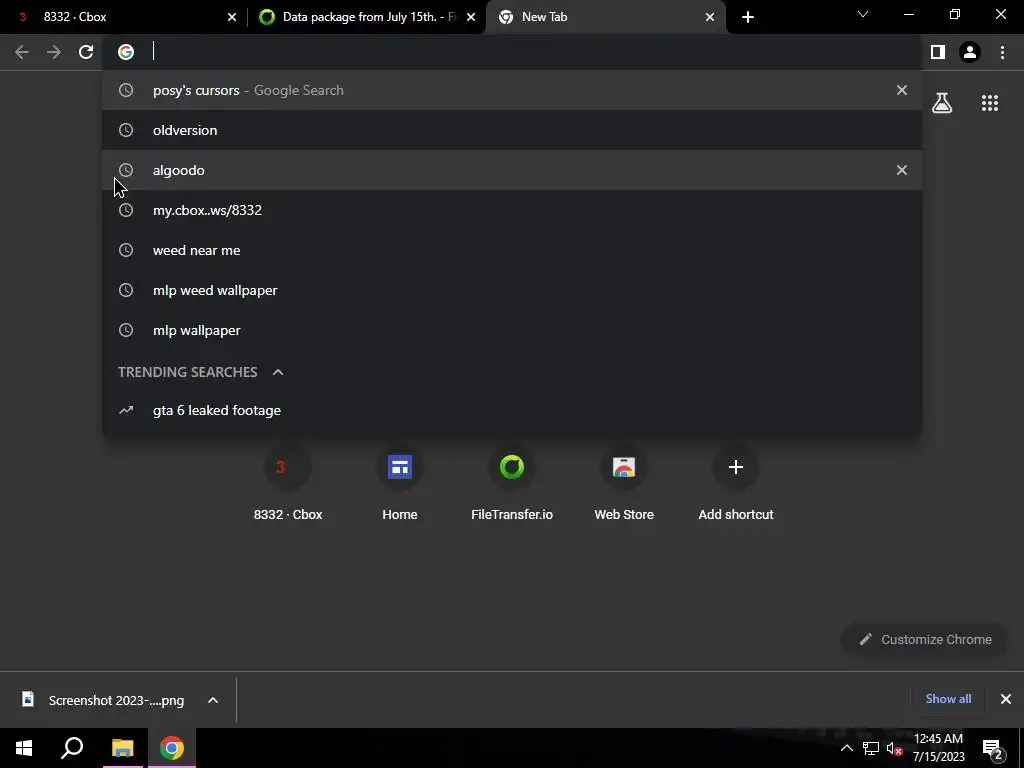1024x768 pixels.
Task: Select the "posy's cursors" search suggestion
Action: tap(512, 90)
